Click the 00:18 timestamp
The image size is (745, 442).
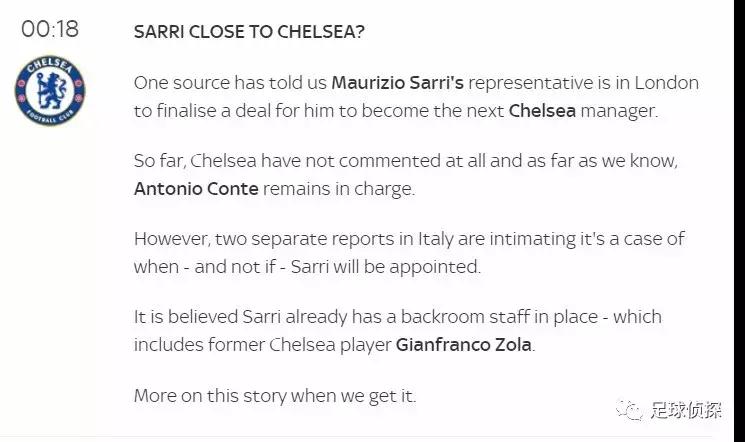pos(51,30)
